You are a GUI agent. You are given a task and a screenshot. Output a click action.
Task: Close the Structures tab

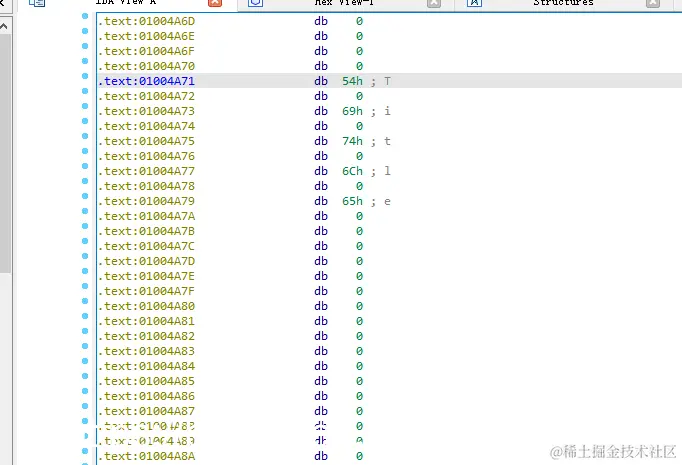(652, 3)
